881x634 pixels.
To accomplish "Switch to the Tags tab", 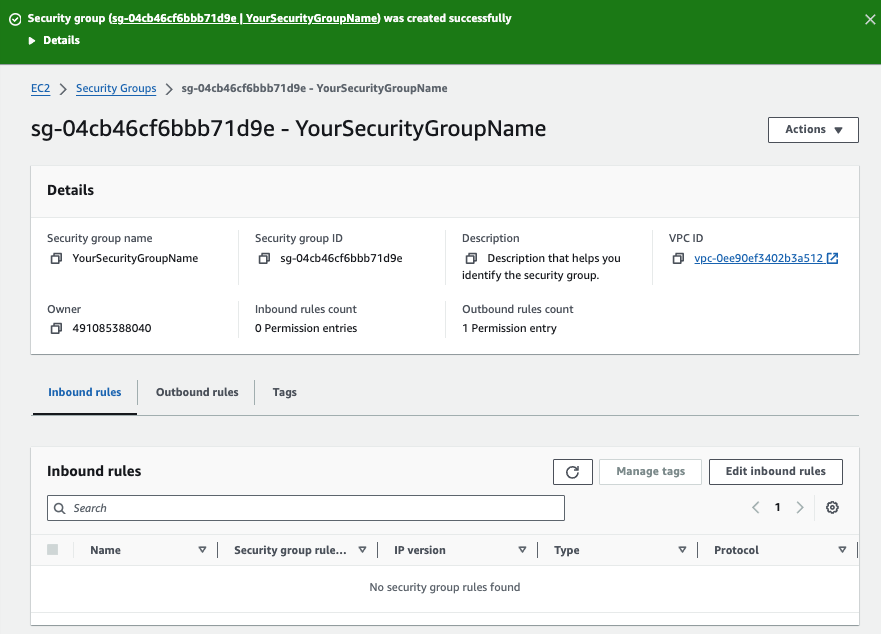I will 284,392.
